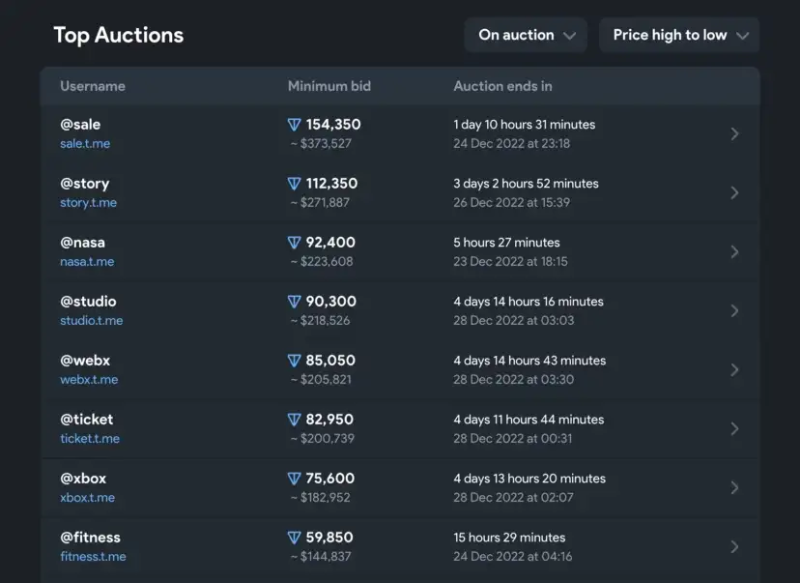Click the TON icon beside 154,350 bid
This screenshot has height=583, width=800.
pyautogui.click(x=294, y=125)
